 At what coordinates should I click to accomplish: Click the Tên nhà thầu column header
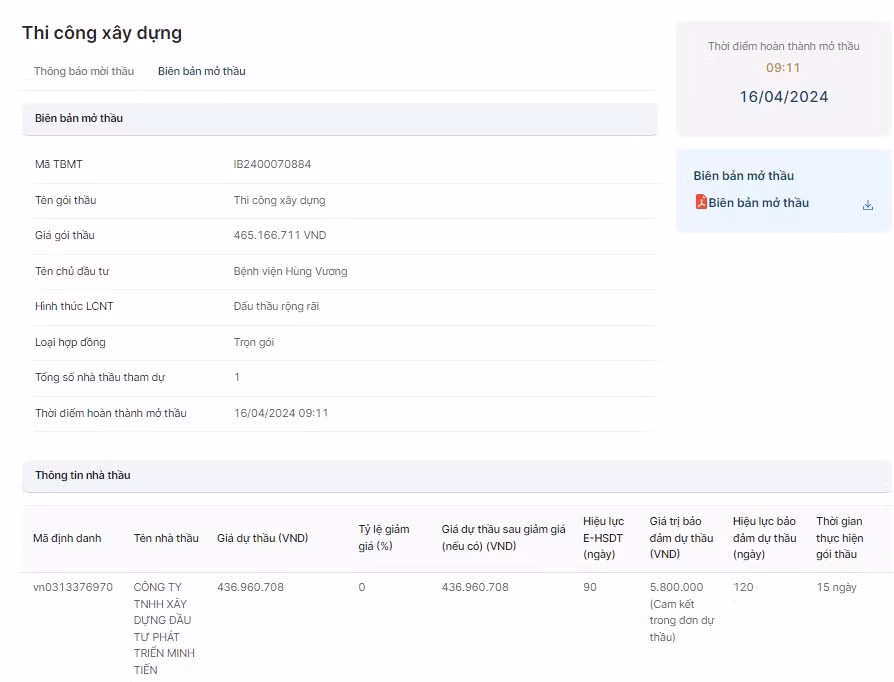point(166,538)
